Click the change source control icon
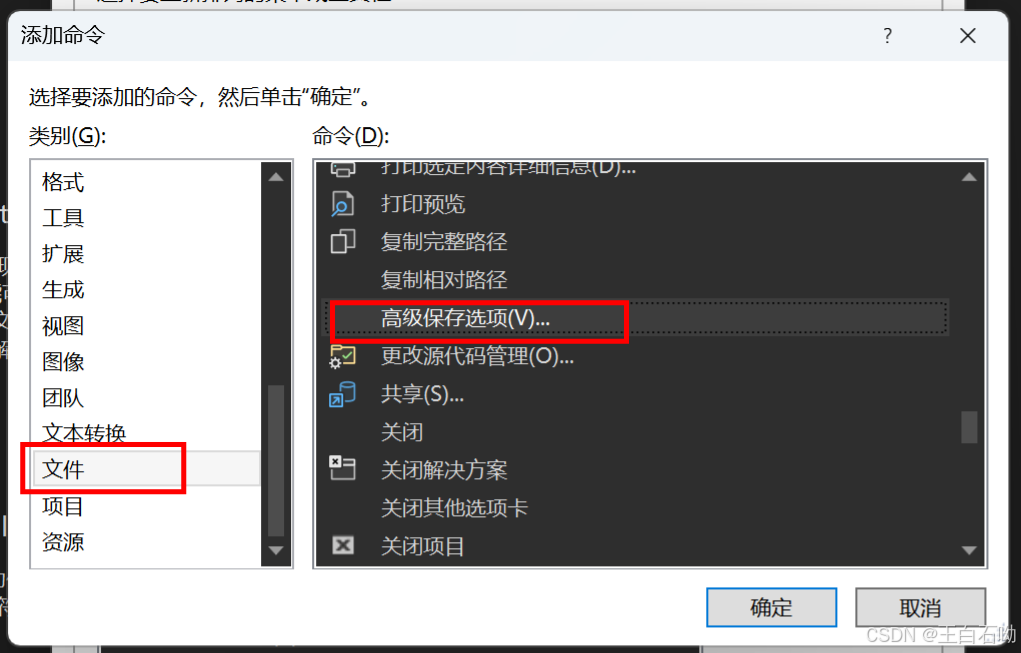The image size is (1021, 653). coord(343,356)
